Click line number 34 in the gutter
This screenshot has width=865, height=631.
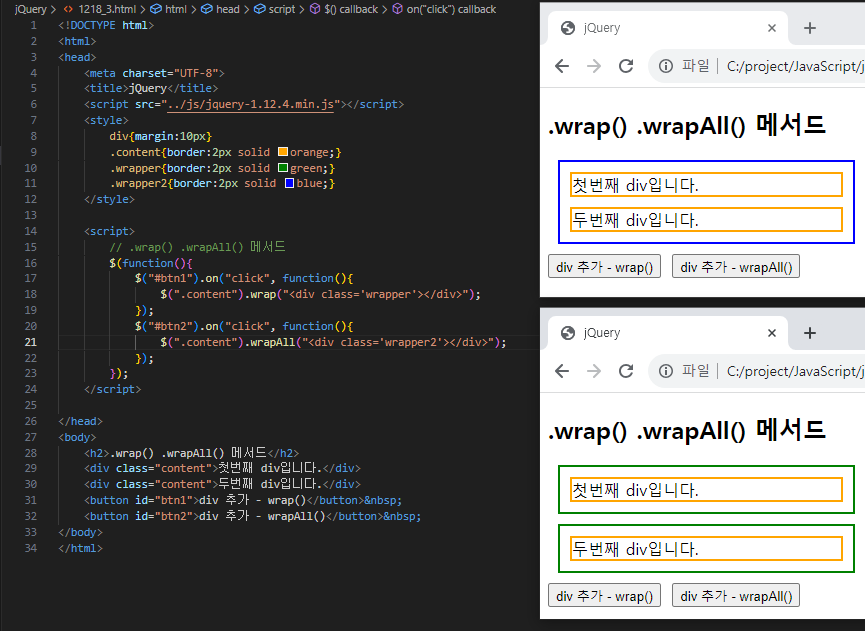[x=31, y=548]
